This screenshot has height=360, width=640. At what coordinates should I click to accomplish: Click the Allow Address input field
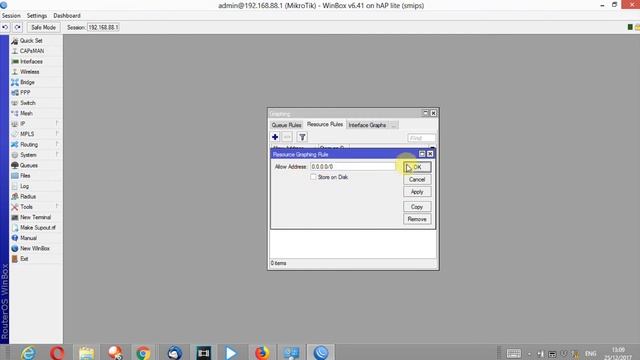353,167
